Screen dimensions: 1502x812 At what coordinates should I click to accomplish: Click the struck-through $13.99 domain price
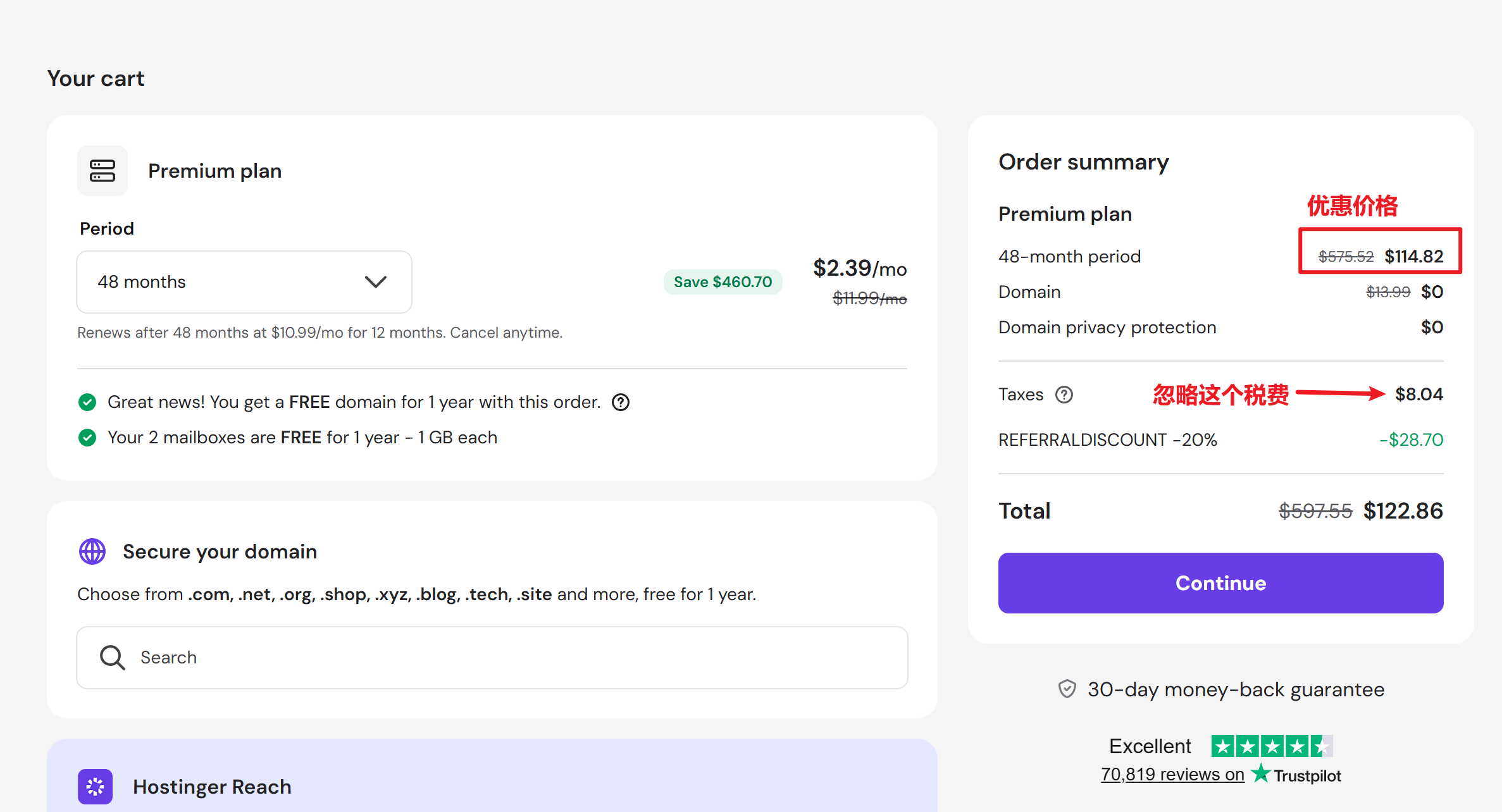[x=1389, y=292]
